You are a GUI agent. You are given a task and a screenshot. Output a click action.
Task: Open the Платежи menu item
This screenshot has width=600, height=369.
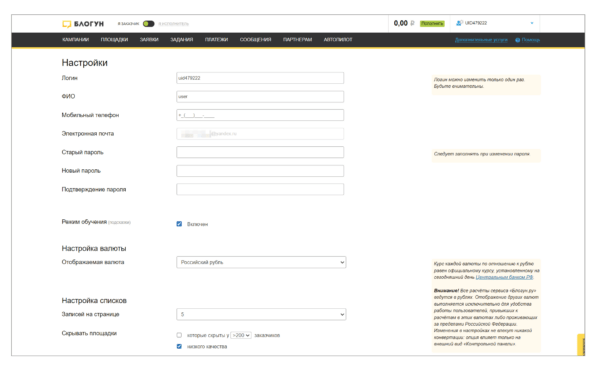216,39
